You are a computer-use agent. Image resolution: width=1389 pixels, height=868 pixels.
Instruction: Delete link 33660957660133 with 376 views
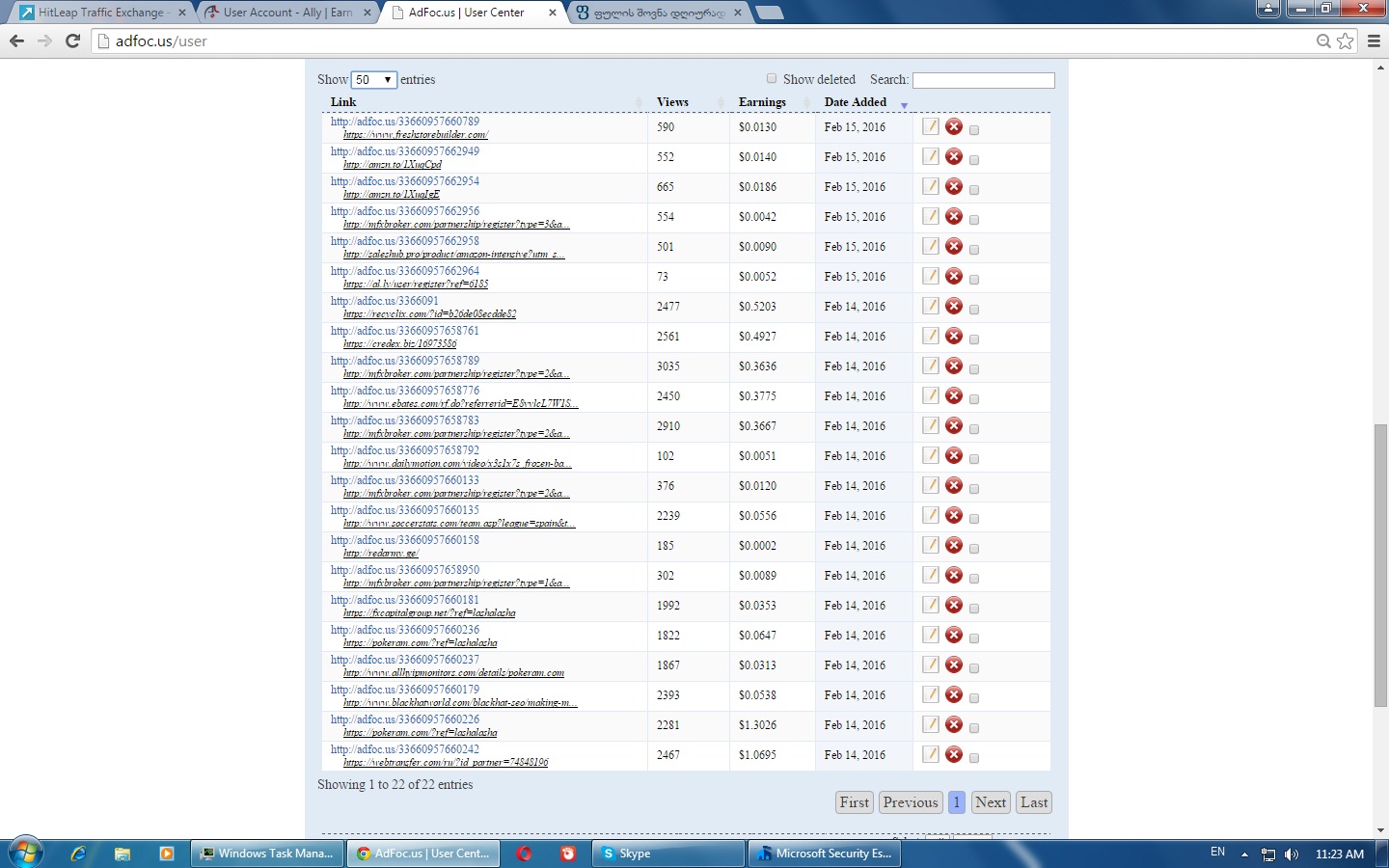point(954,485)
